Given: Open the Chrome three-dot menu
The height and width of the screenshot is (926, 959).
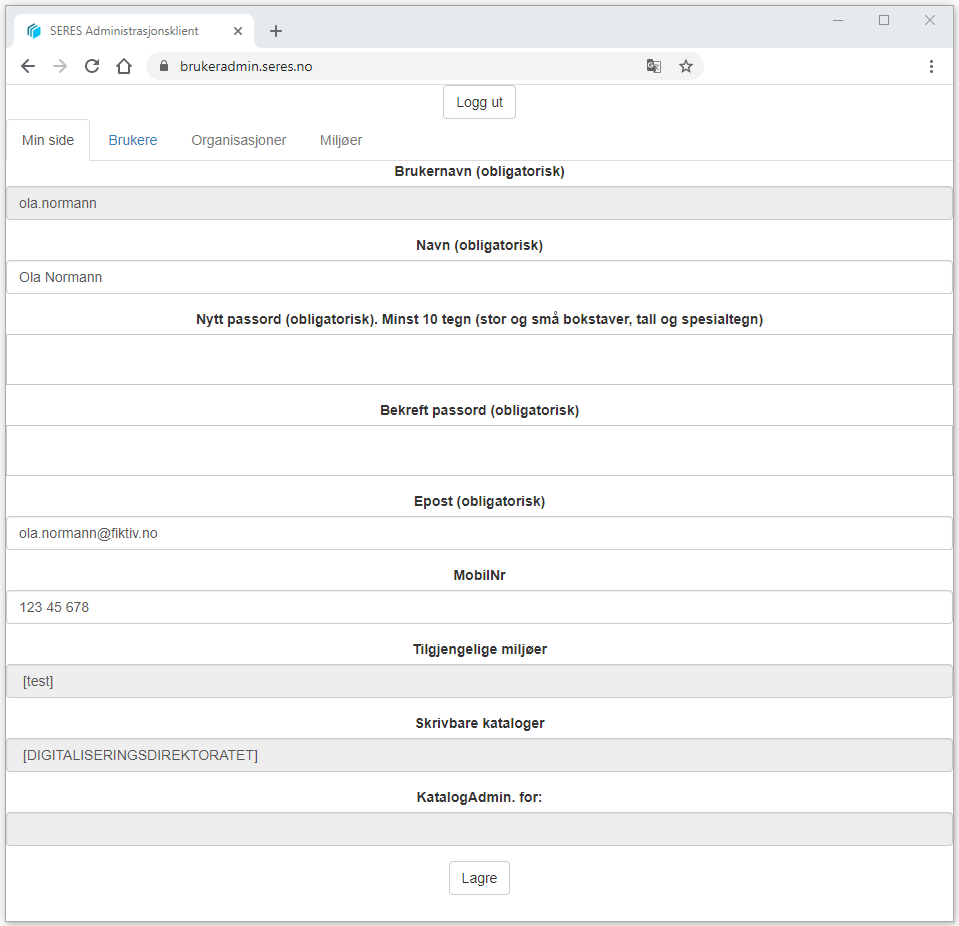Looking at the screenshot, I should pyautogui.click(x=931, y=66).
